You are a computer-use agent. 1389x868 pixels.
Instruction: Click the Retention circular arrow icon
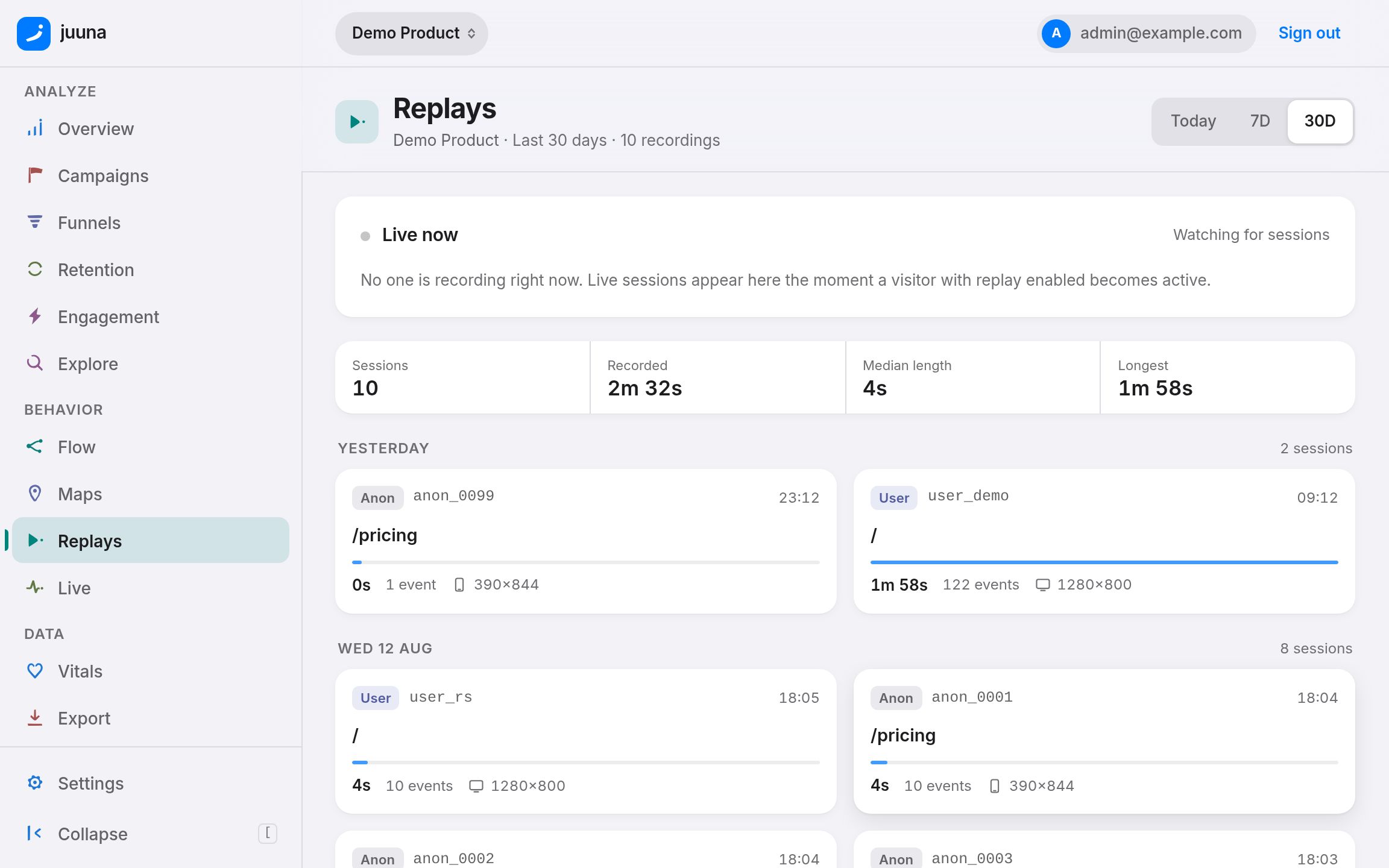[35, 269]
